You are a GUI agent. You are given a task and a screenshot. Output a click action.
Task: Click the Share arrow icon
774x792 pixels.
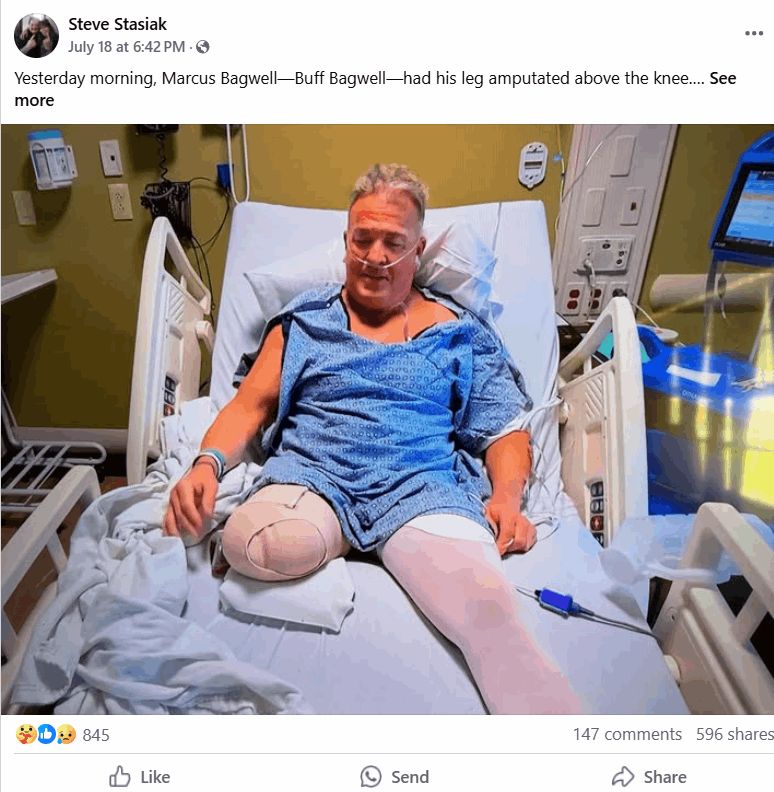point(623,776)
